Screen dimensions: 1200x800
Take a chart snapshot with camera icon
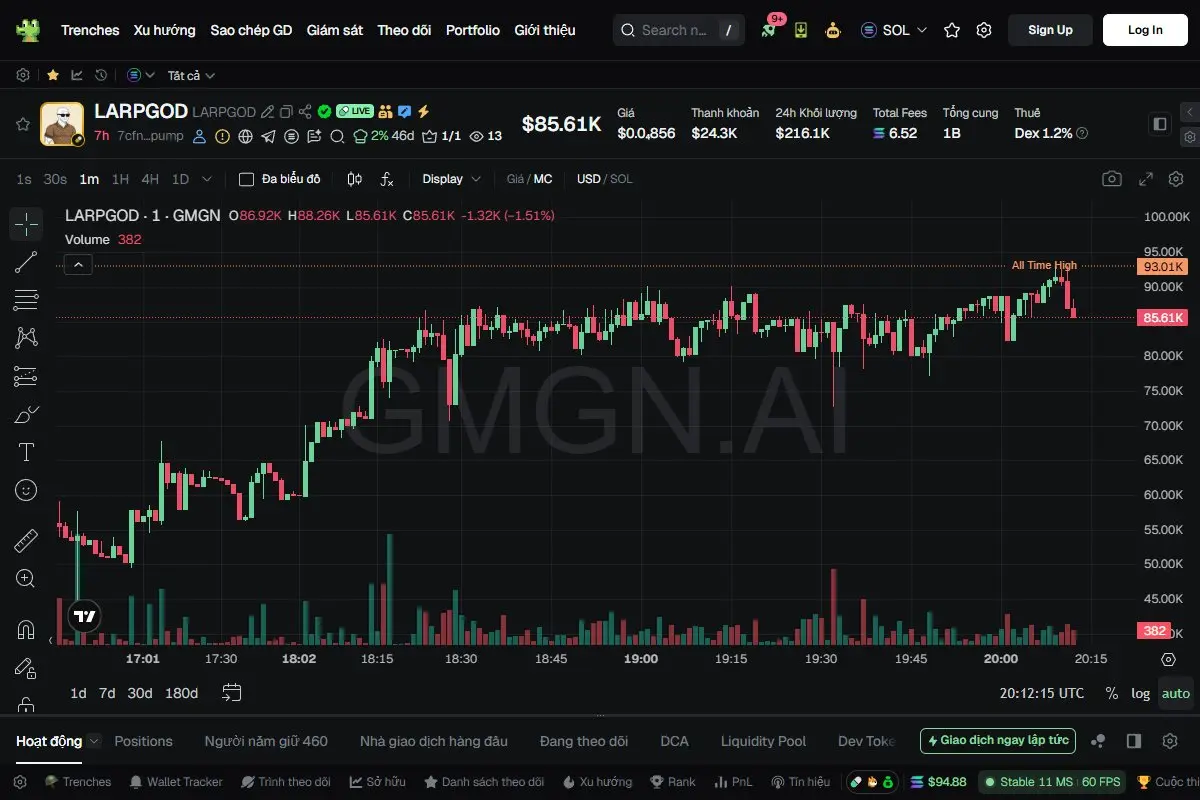click(x=1112, y=179)
